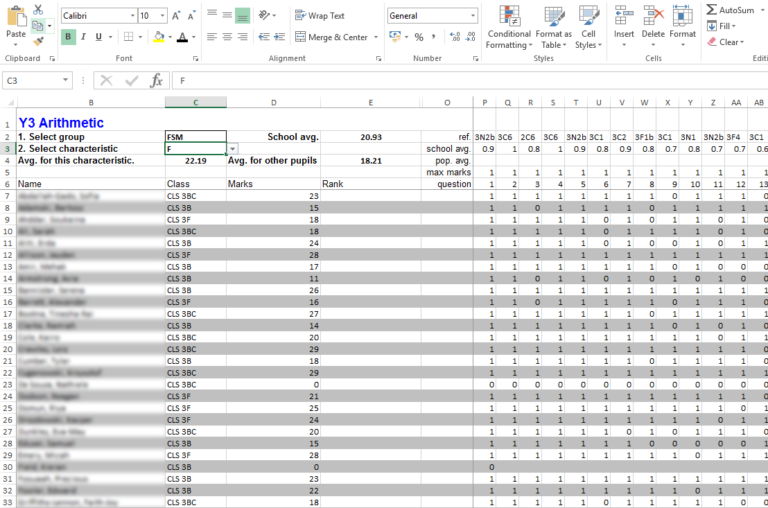Select row 7 header
Screen dimensions: 768x508
point(7,196)
